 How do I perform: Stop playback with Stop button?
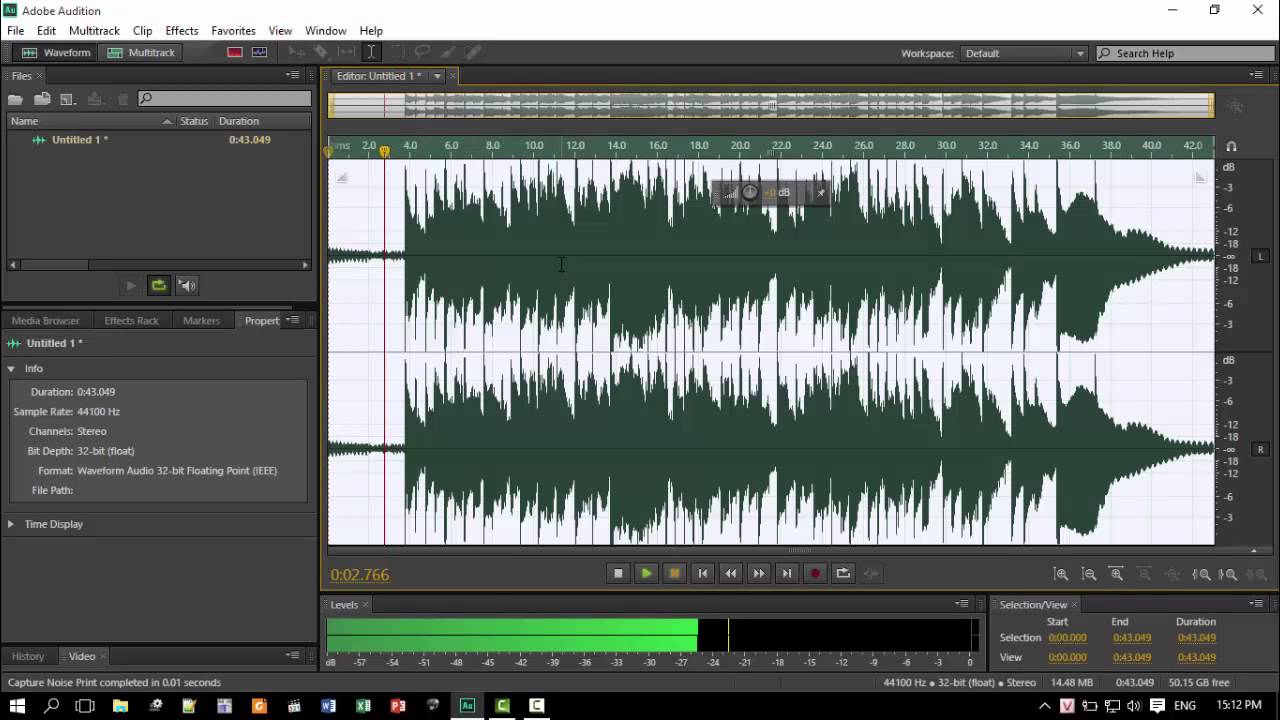(x=618, y=573)
